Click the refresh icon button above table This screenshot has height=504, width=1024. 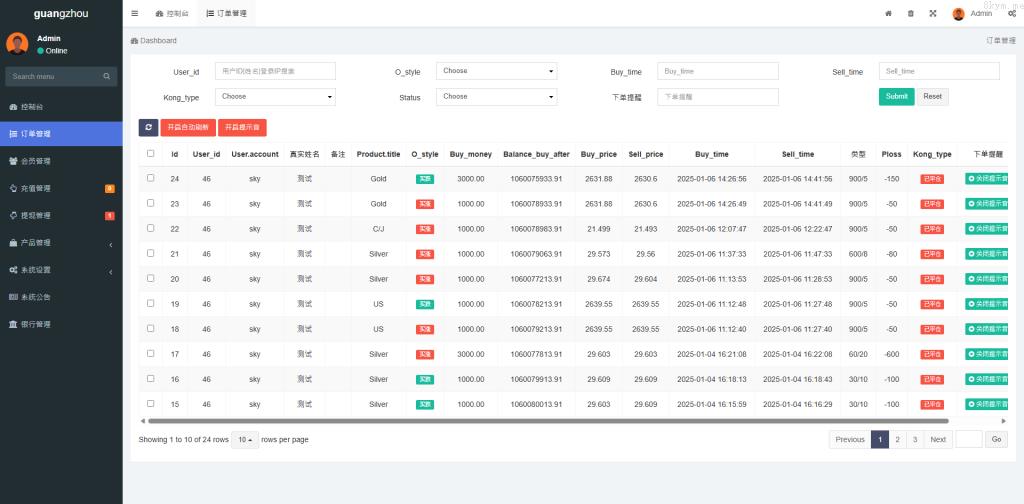(148, 127)
